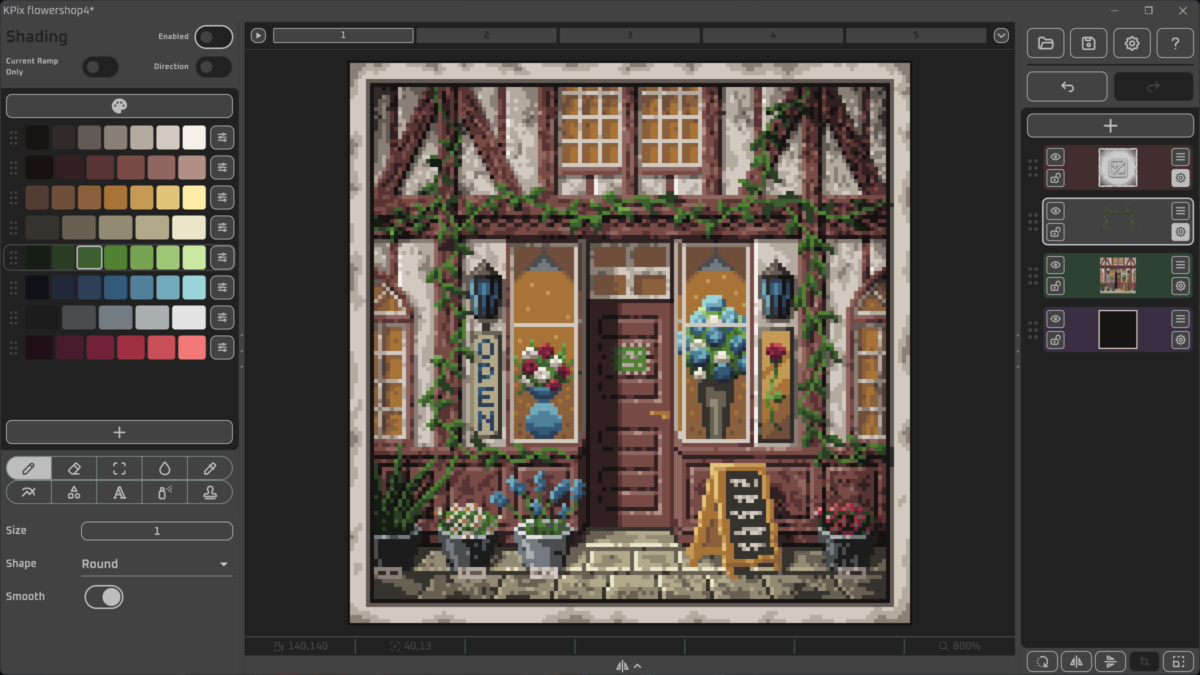The width and height of the screenshot is (1200, 675).
Task: Save the project with the floppy disk icon
Action: click(1088, 43)
